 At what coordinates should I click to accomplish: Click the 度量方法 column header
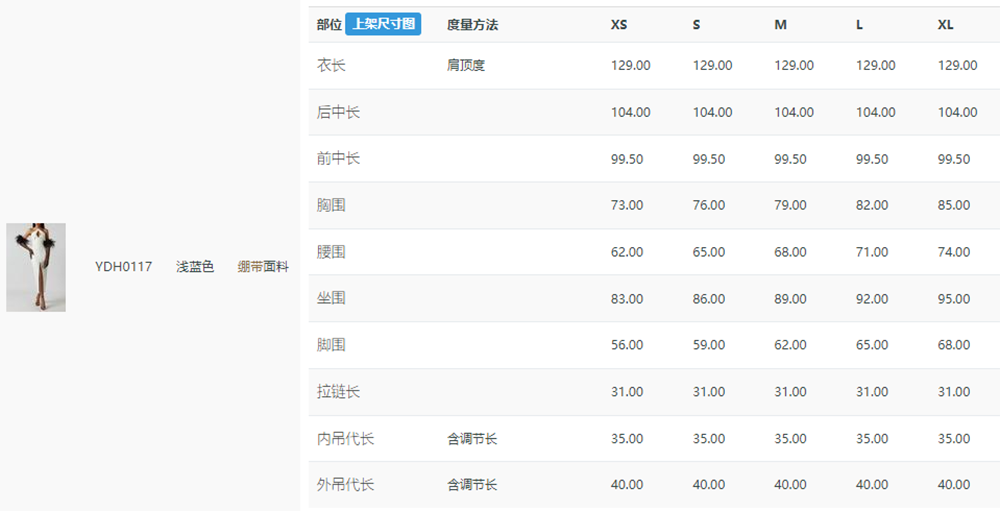473,25
